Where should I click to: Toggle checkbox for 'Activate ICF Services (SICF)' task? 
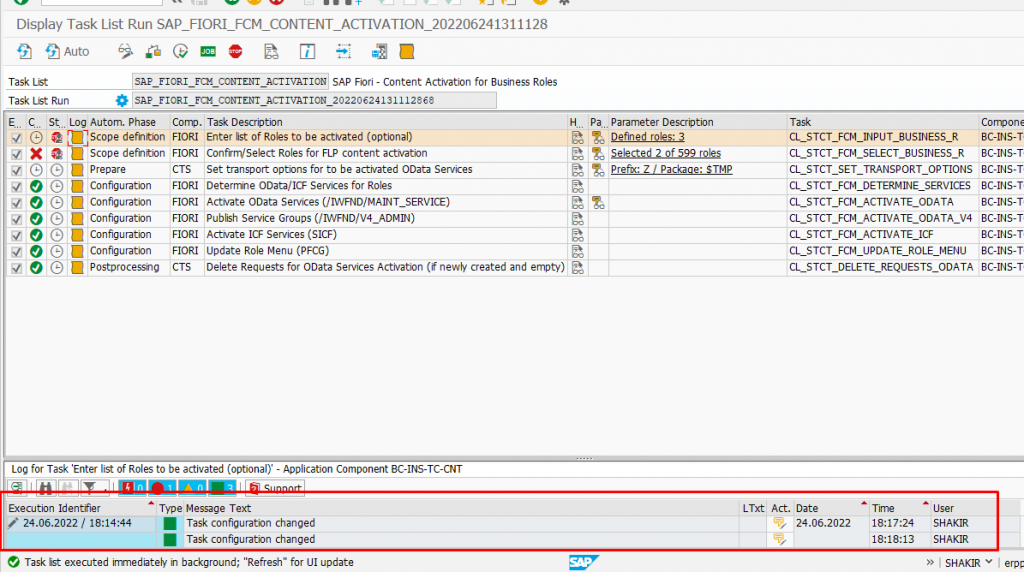(x=16, y=236)
